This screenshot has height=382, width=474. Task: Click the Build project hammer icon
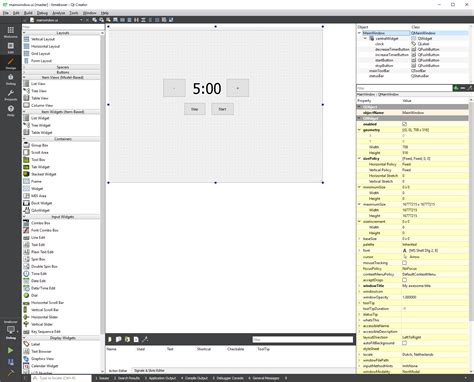pyautogui.click(x=10, y=373)
